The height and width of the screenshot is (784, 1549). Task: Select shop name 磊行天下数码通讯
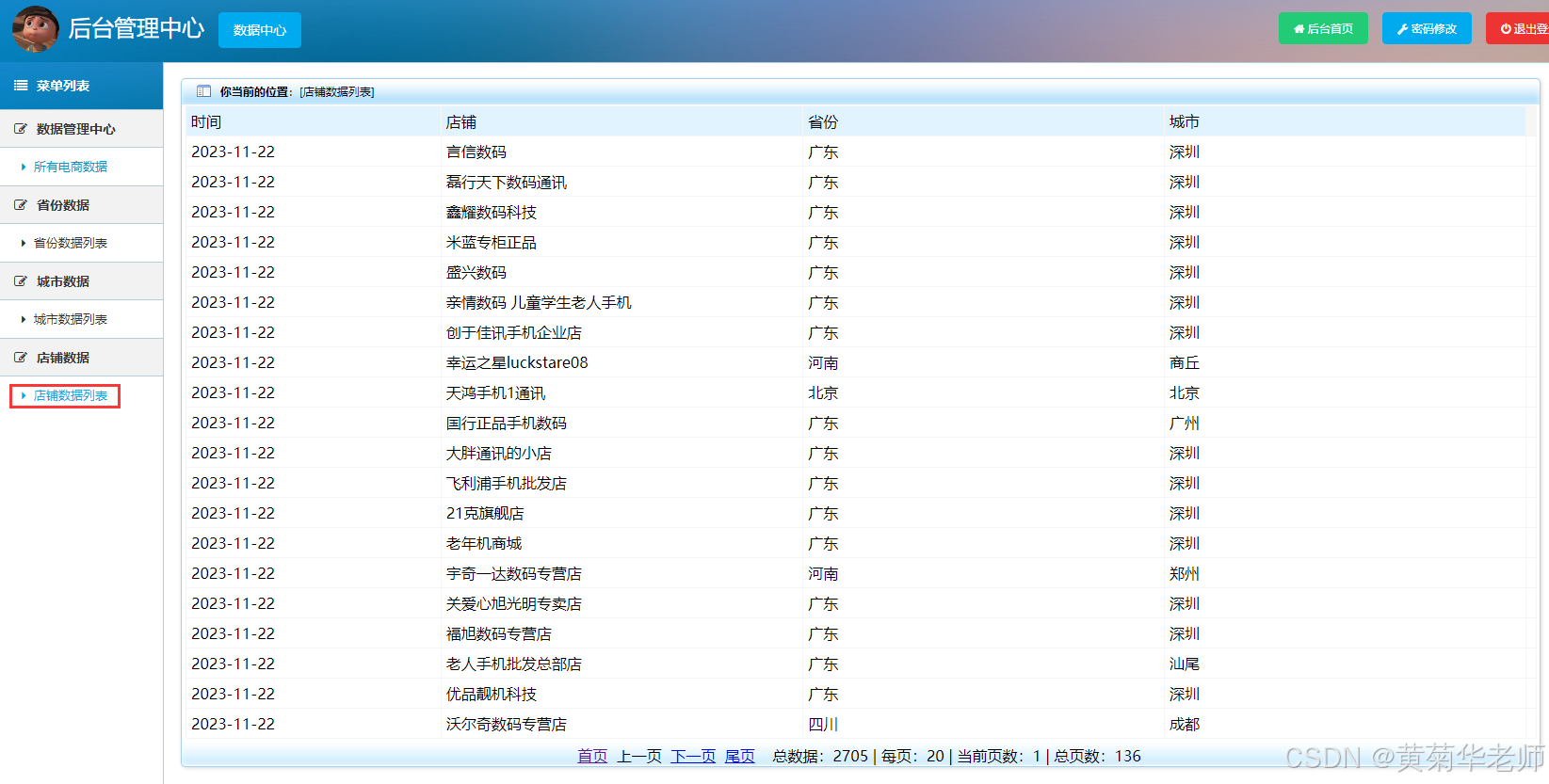[x=507, y=182]
